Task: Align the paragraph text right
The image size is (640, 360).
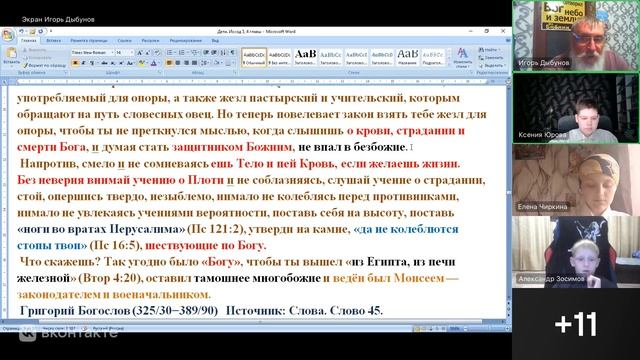Action: pos(187,63)
